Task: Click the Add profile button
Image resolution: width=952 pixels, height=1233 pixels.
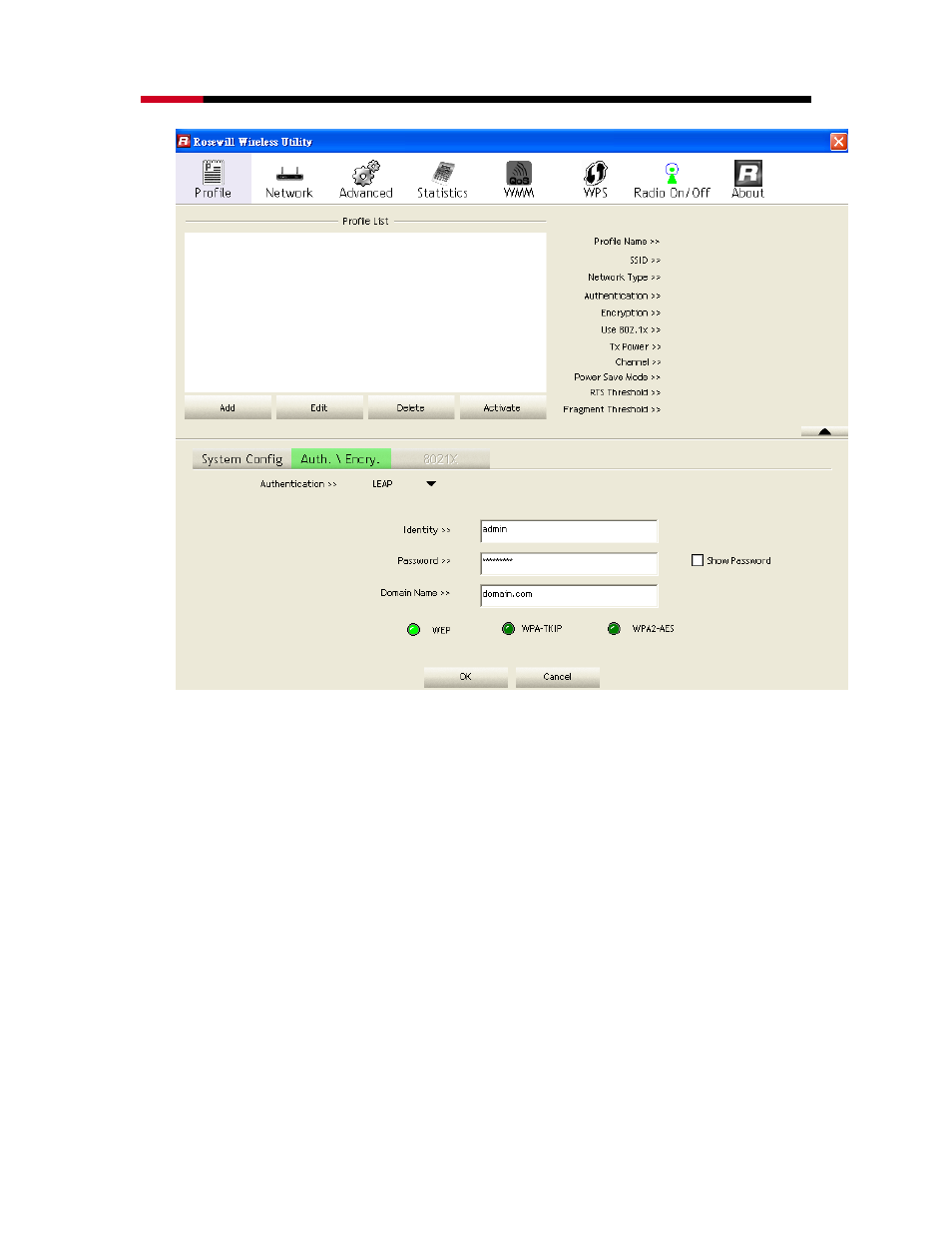Action: point(228,407)
